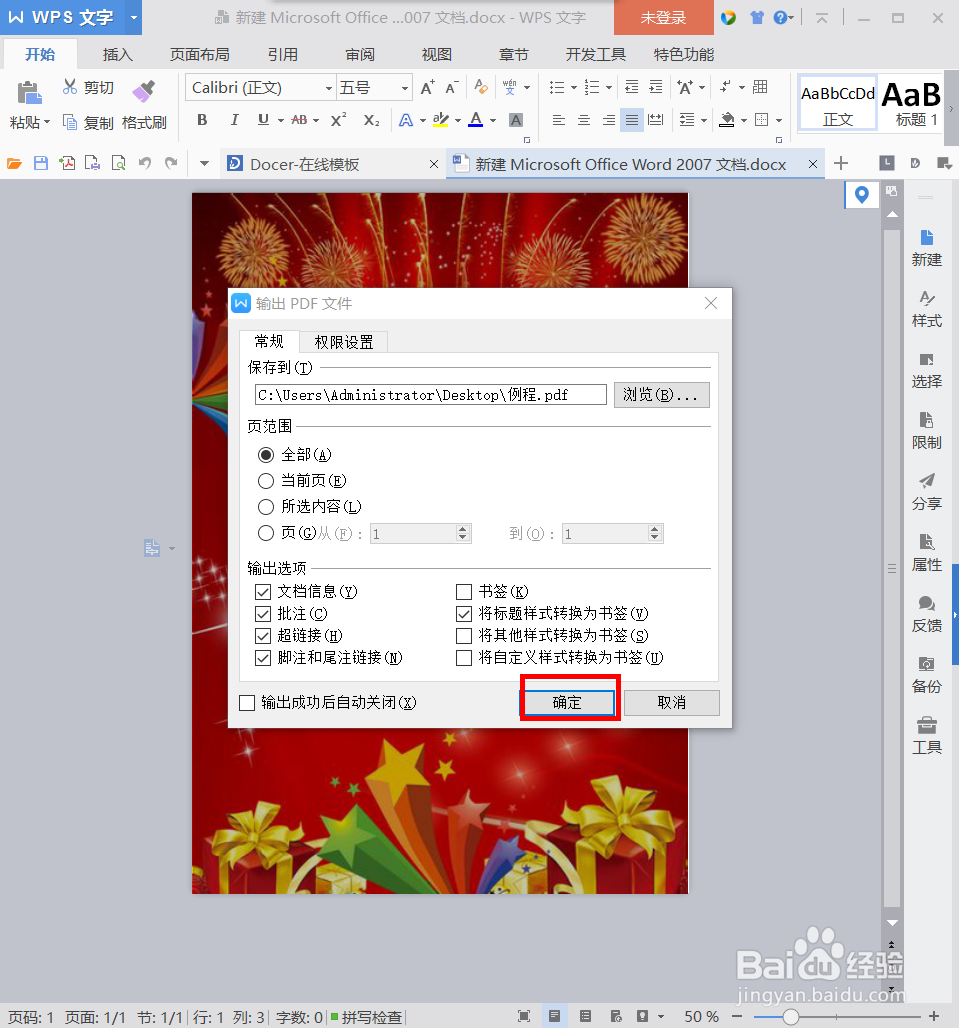Switch to Docer-在线模板 document tab
959x1028 pixels.
[x=305, y=164]
